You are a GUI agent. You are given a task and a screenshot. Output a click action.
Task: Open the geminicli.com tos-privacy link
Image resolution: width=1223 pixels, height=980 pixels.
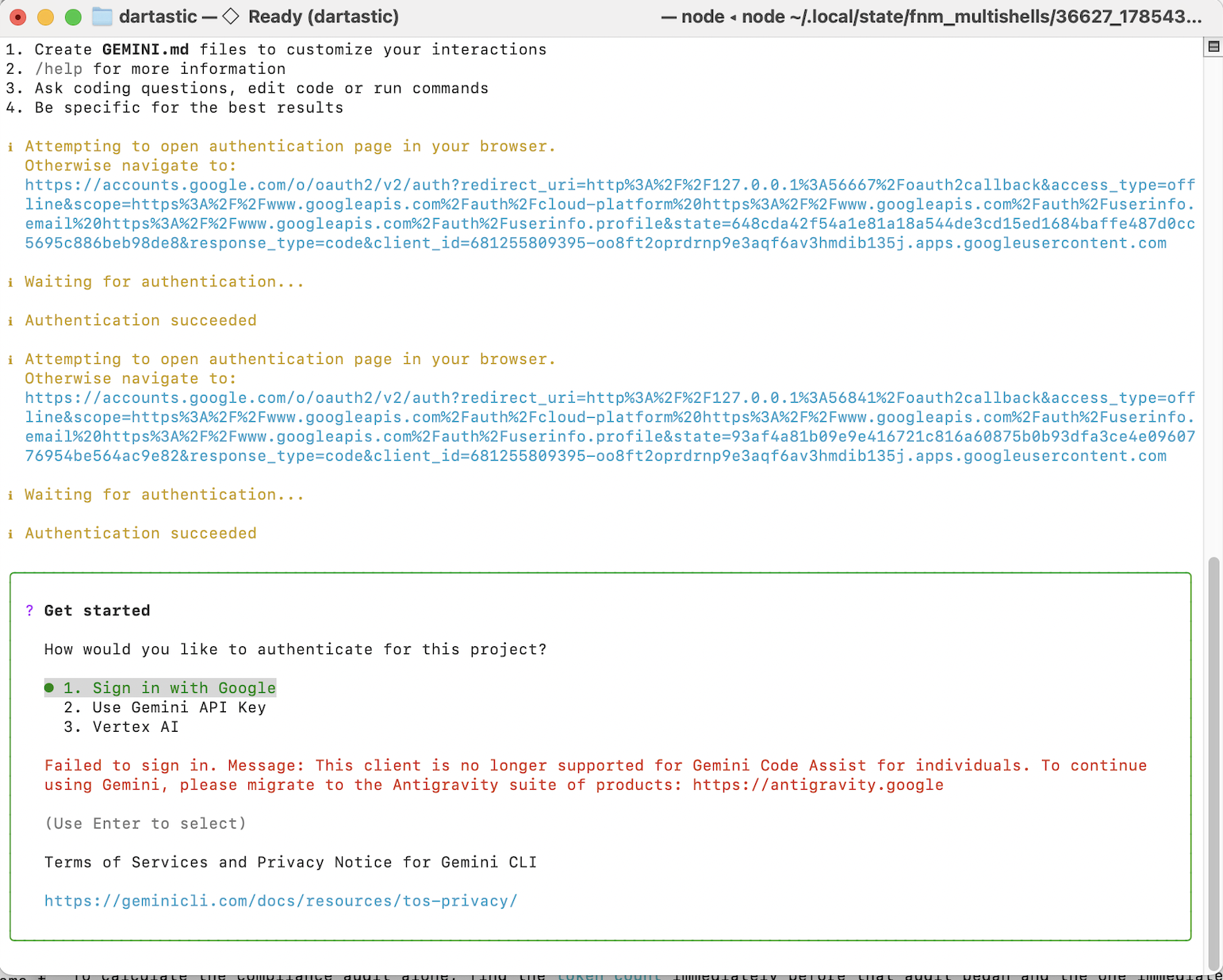click(x=281, y=901)
